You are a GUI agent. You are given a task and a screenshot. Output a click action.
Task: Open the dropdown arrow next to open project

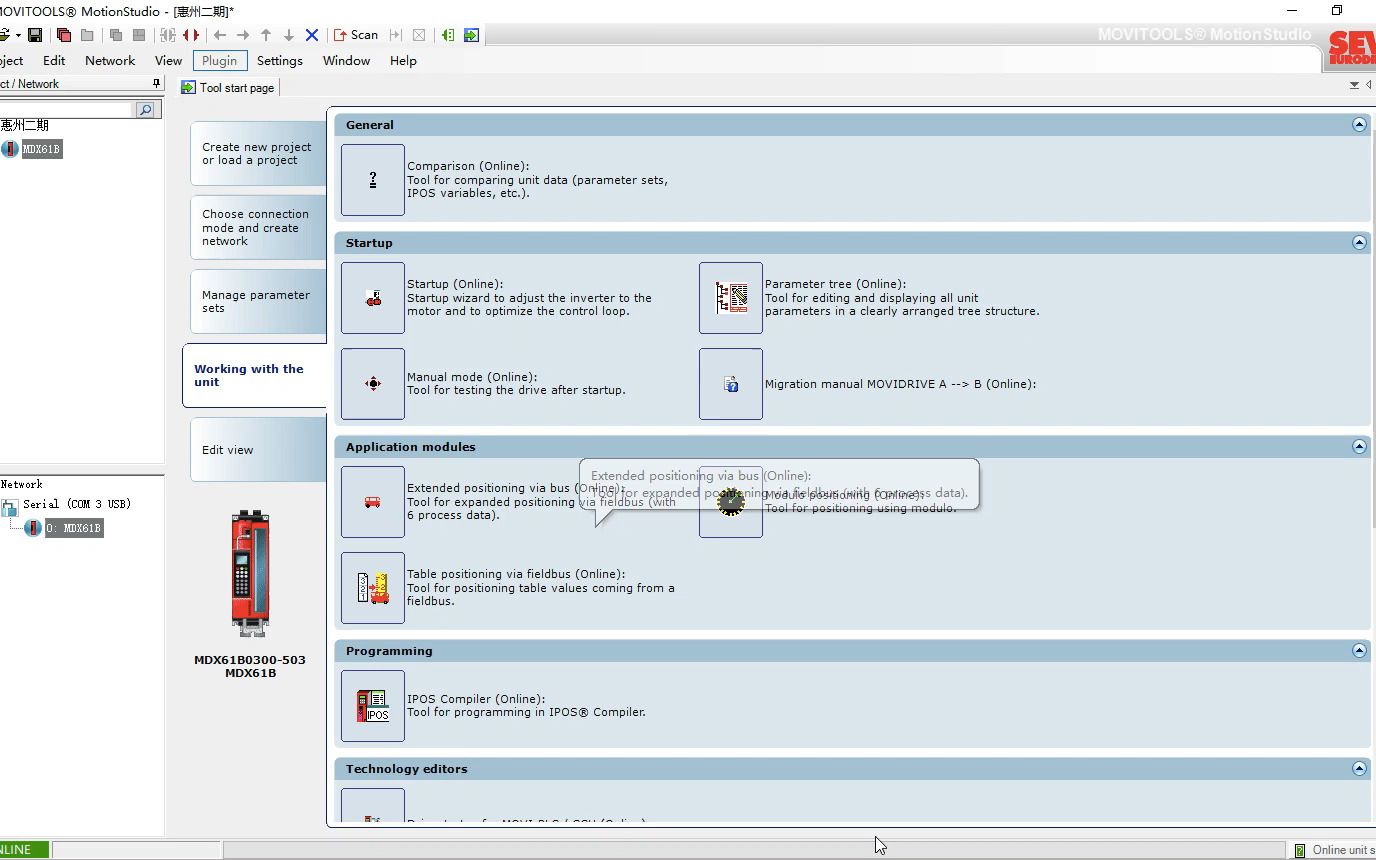tap(17, 35)
